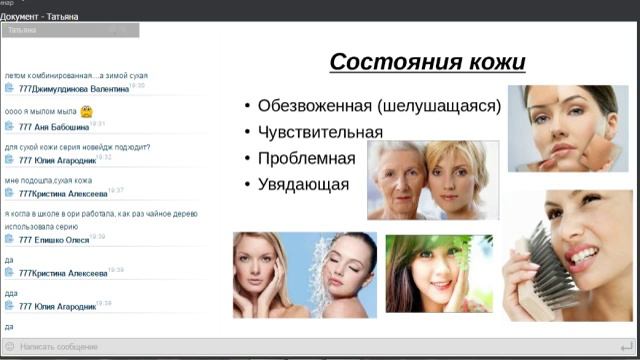Open user name 777 Елишко Олеся
Viewport: 640px width, 360px height.
(54, 240)
